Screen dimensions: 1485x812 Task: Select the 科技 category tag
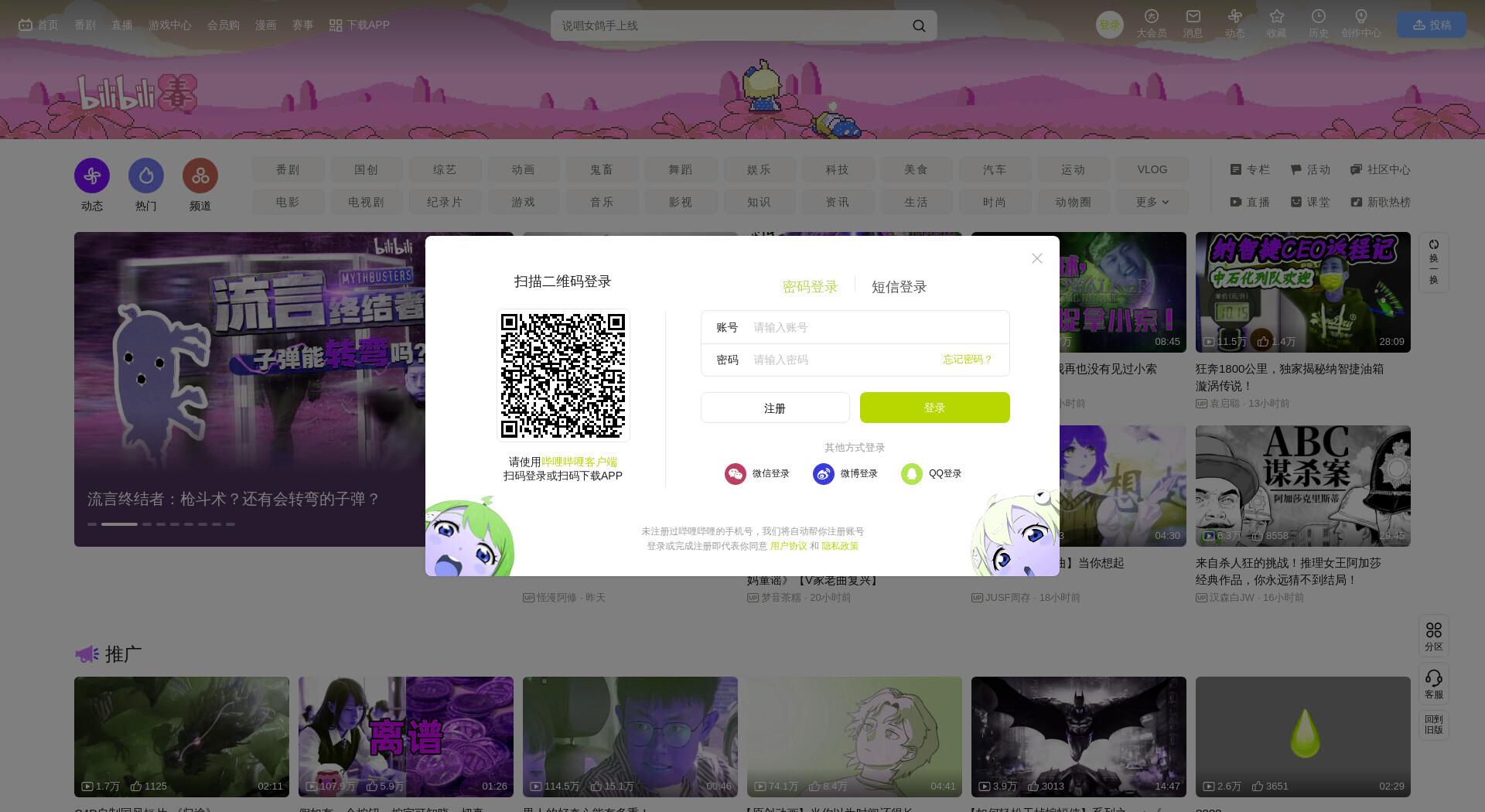pyautogui.click(x=838, y=169)
